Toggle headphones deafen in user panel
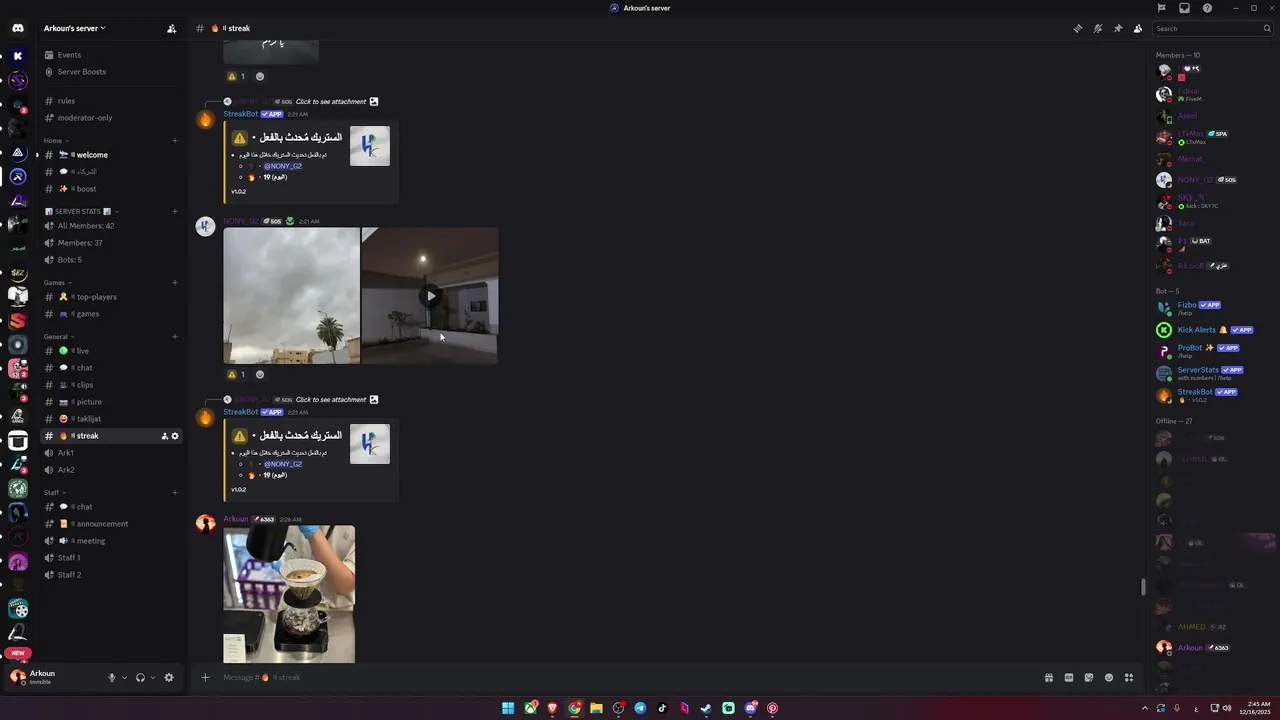This screenshot has width=1280, height=720. coord(140,677)
